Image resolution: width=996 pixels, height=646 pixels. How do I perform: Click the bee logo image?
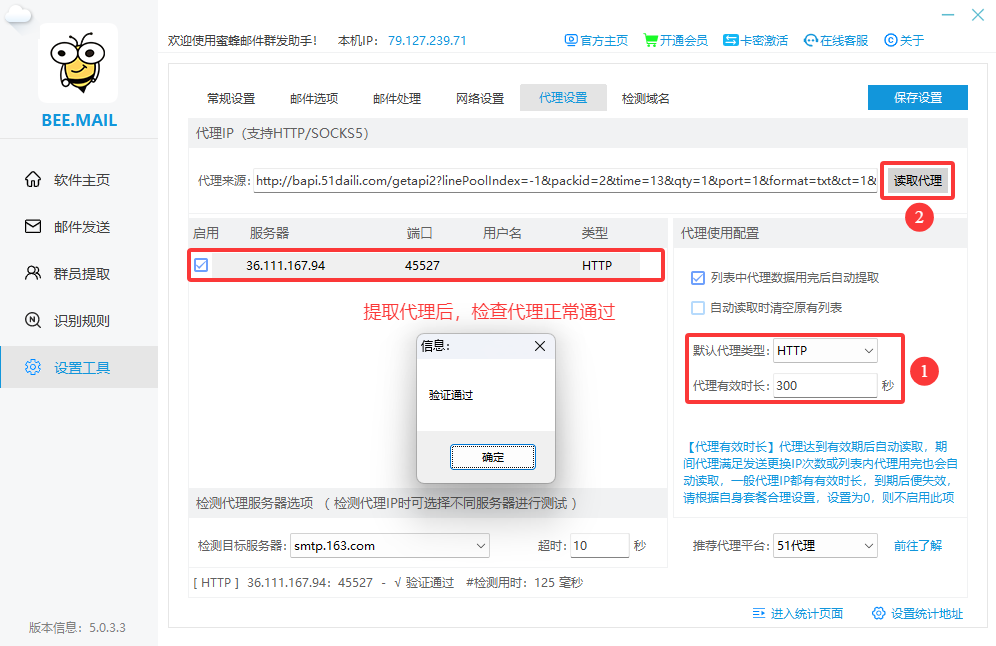click(78, 62)
